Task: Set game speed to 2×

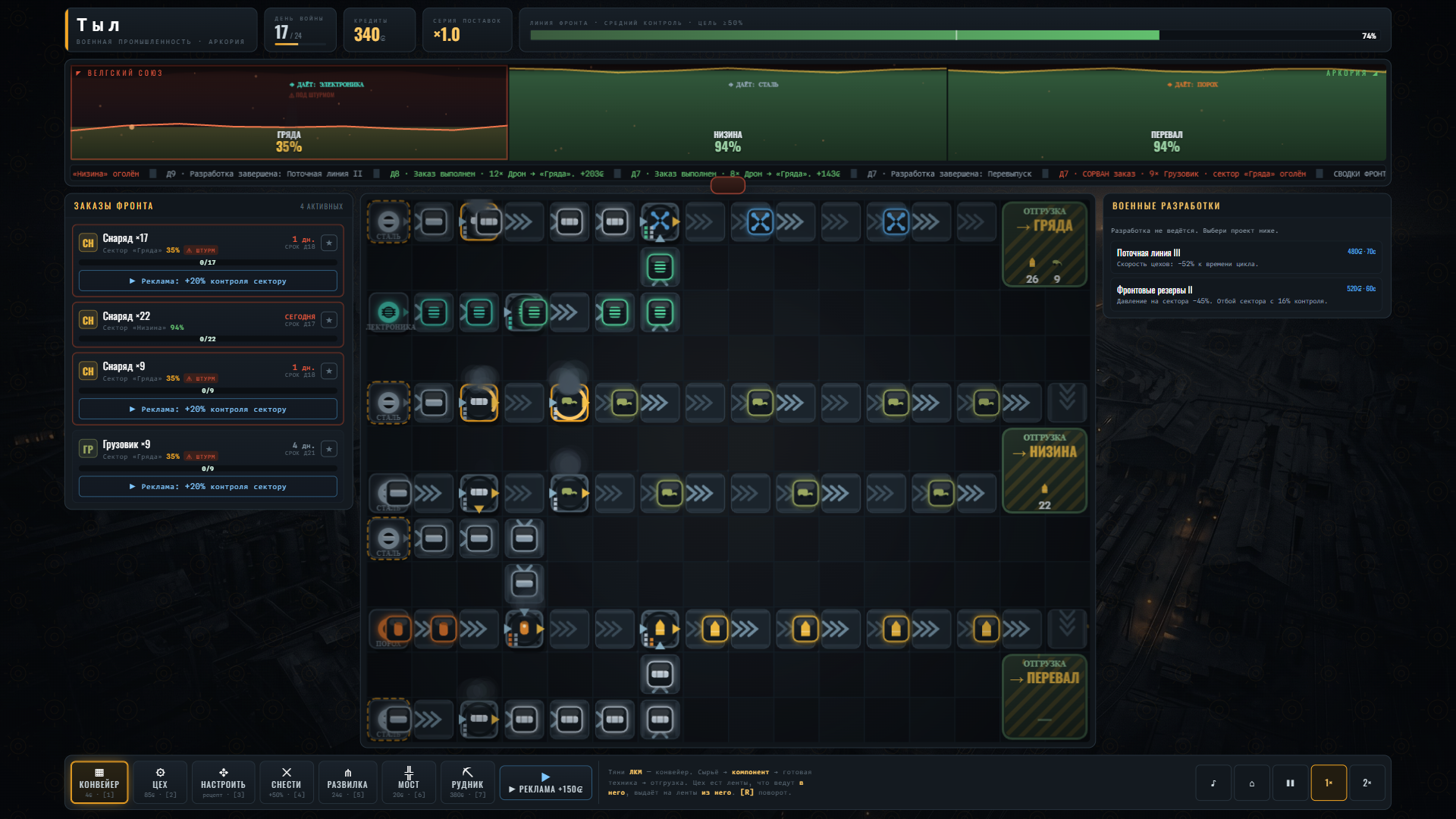Action: (1367, 783)
